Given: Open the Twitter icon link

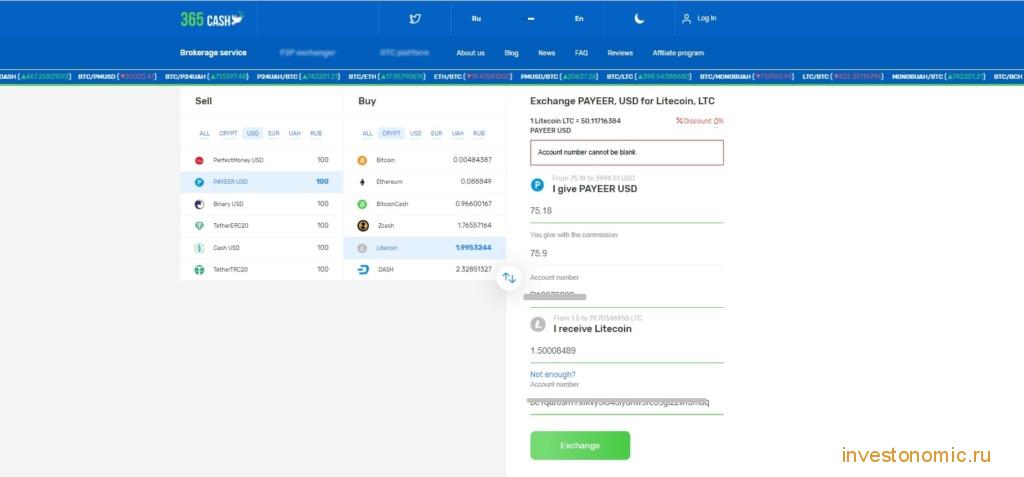Looking at the screenshot, I should click(x=415, y=19).
